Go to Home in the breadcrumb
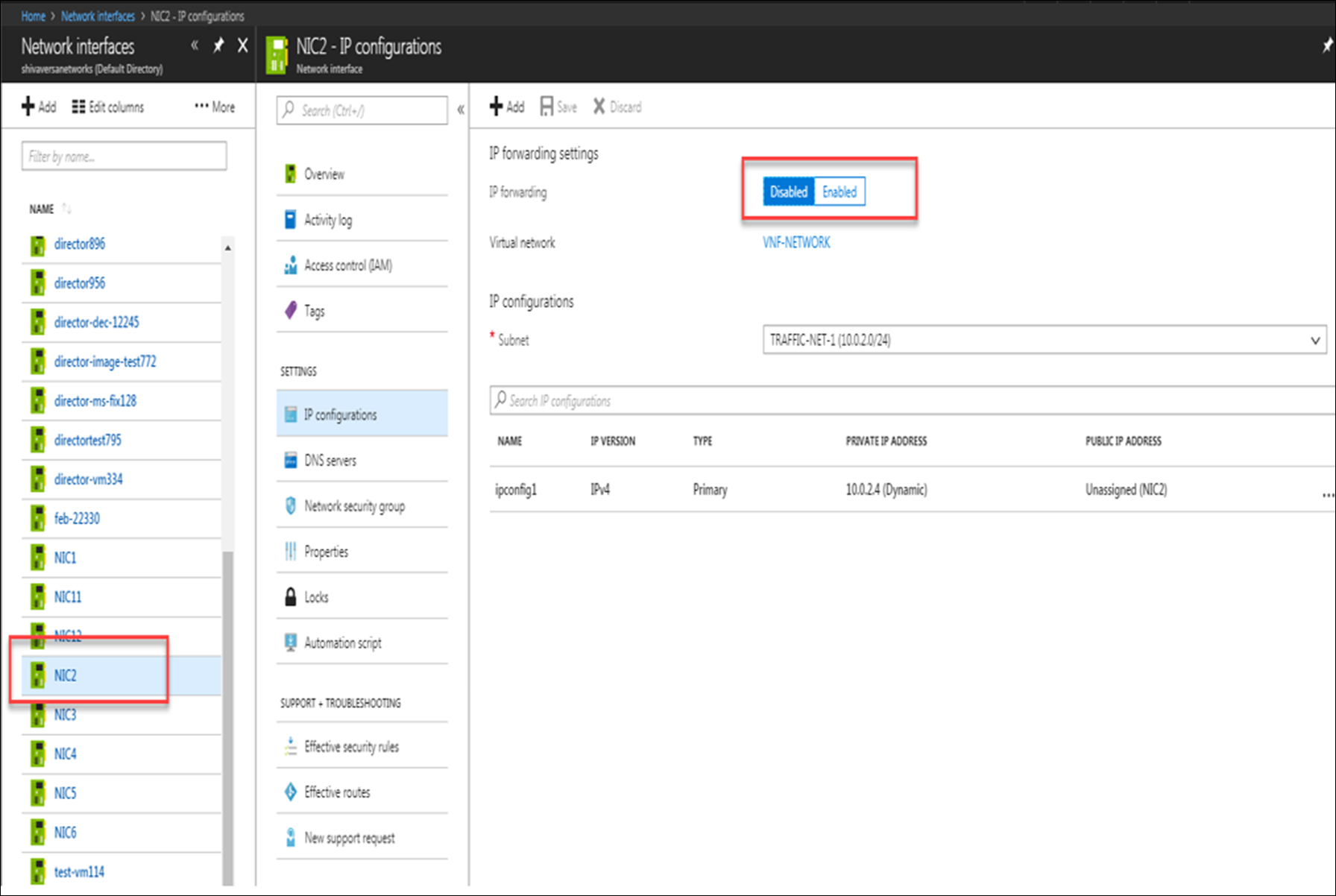The width and height of the screenshot is (1336, 896). coord(33,16)
